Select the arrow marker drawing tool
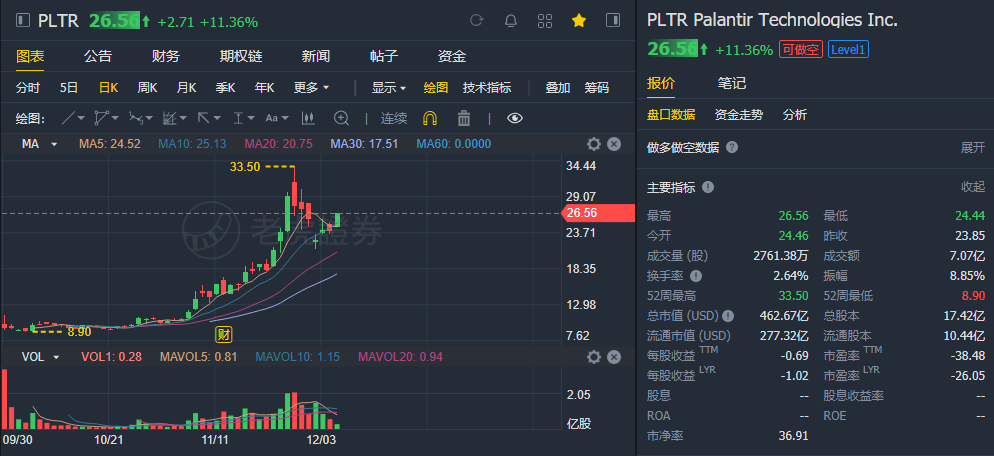This screenshot has width=994, height=456. point(204,118)
